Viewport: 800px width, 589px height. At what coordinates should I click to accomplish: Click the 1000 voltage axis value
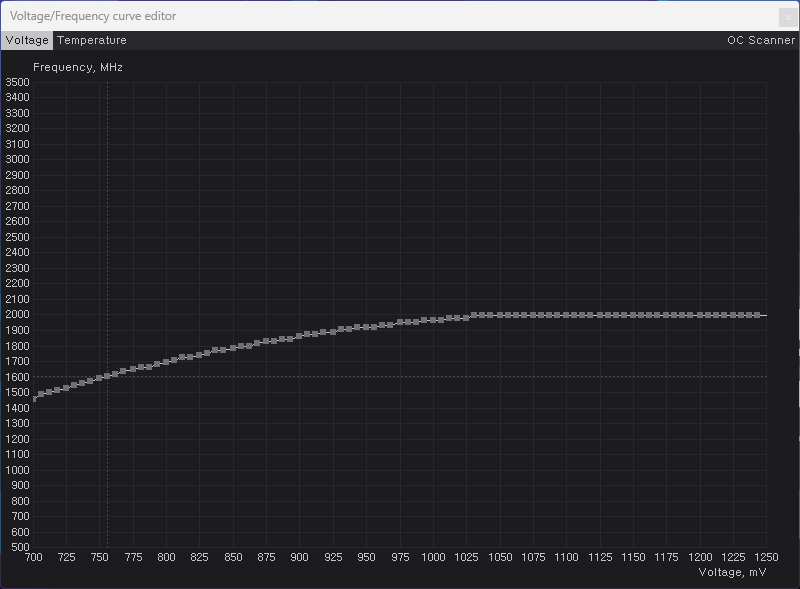click(x=433, y=557)
